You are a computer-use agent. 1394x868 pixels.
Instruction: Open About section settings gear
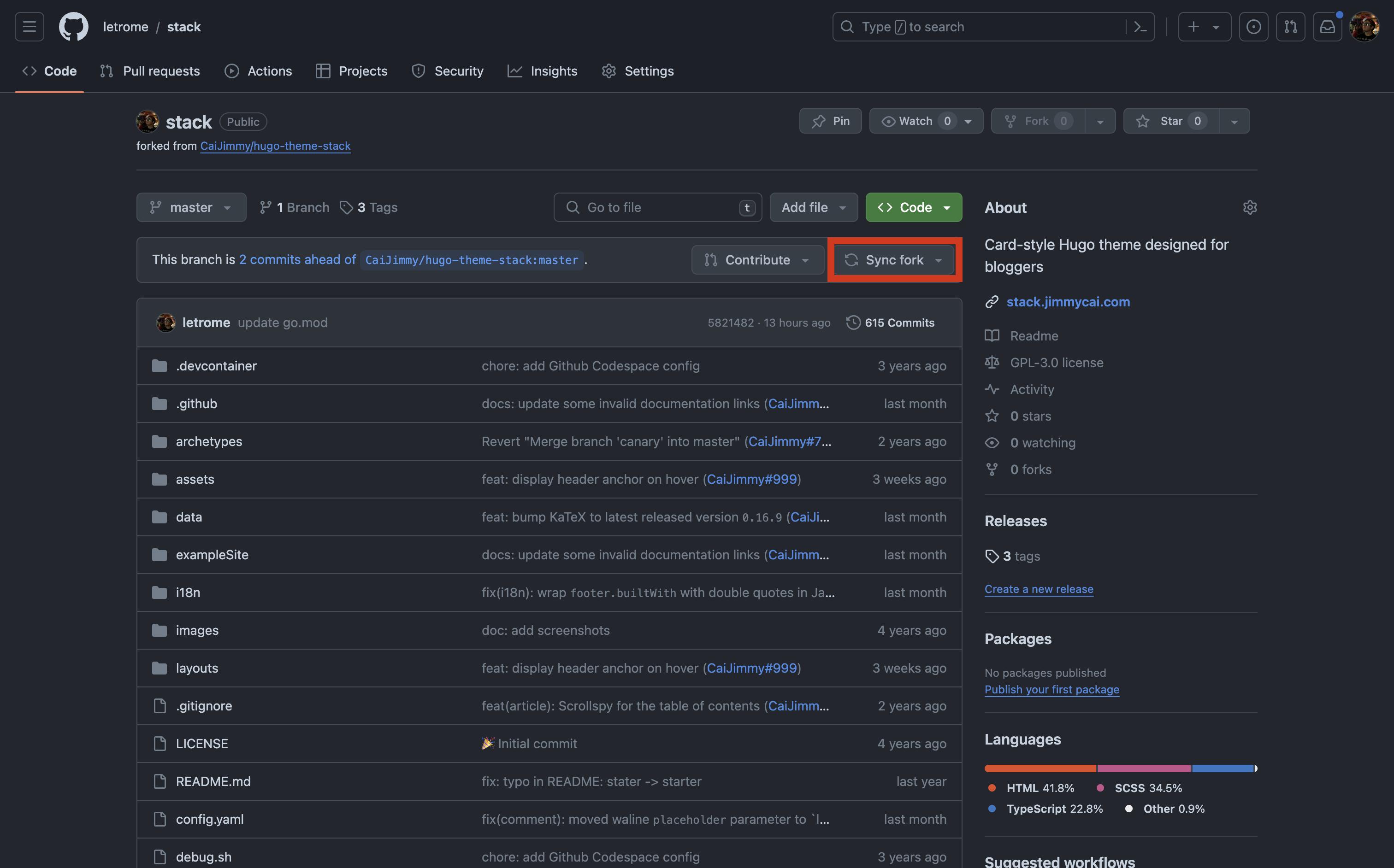coord(1251,207)
